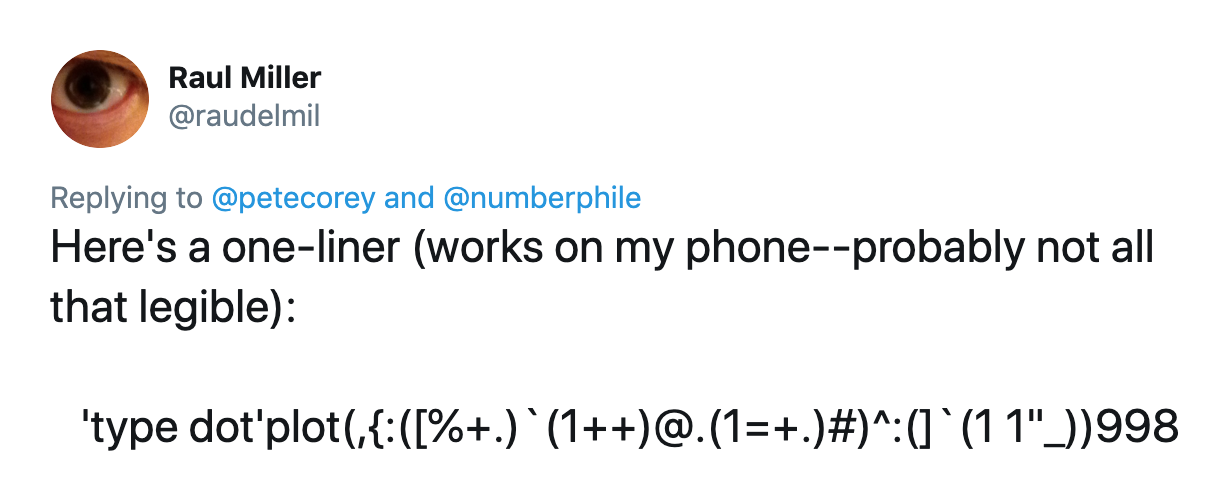Click the Raul Miller display name
1229x501 pixels.
pos(245,78)
